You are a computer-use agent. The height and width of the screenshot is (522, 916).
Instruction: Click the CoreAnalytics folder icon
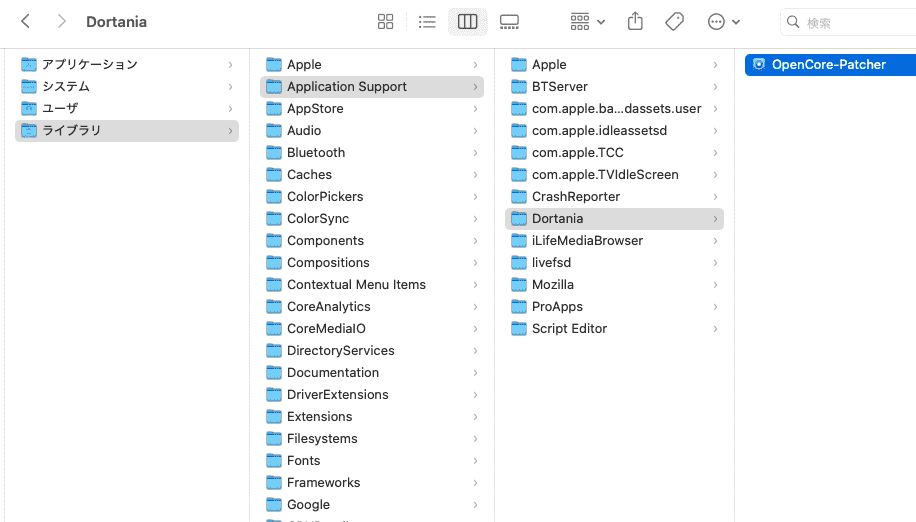coord(273,307)
